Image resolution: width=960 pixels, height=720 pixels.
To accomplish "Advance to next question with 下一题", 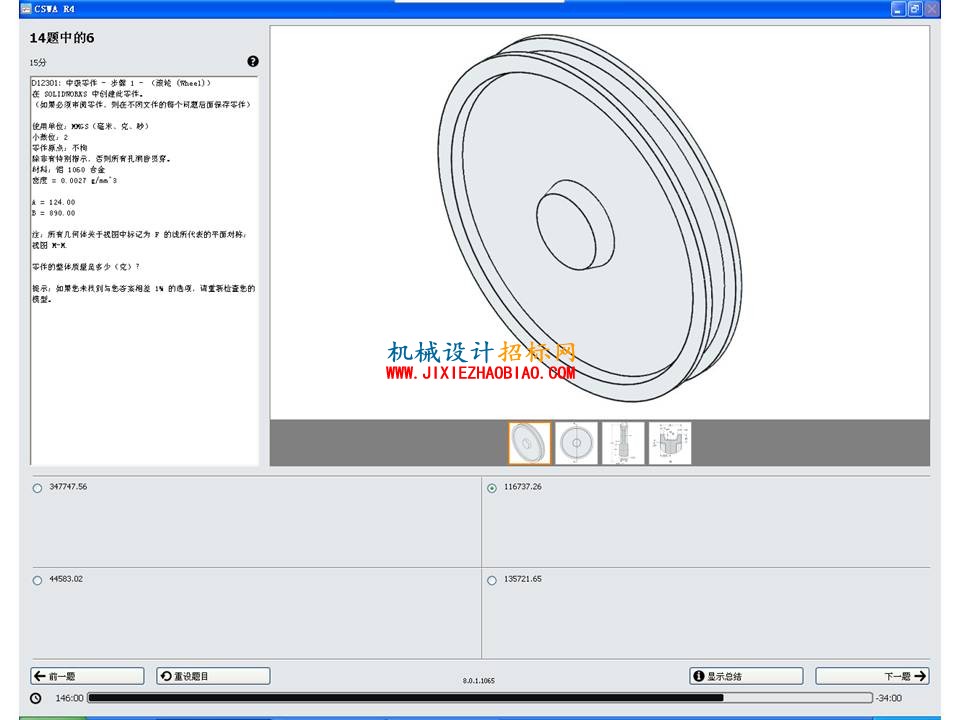I will (872, 676).
